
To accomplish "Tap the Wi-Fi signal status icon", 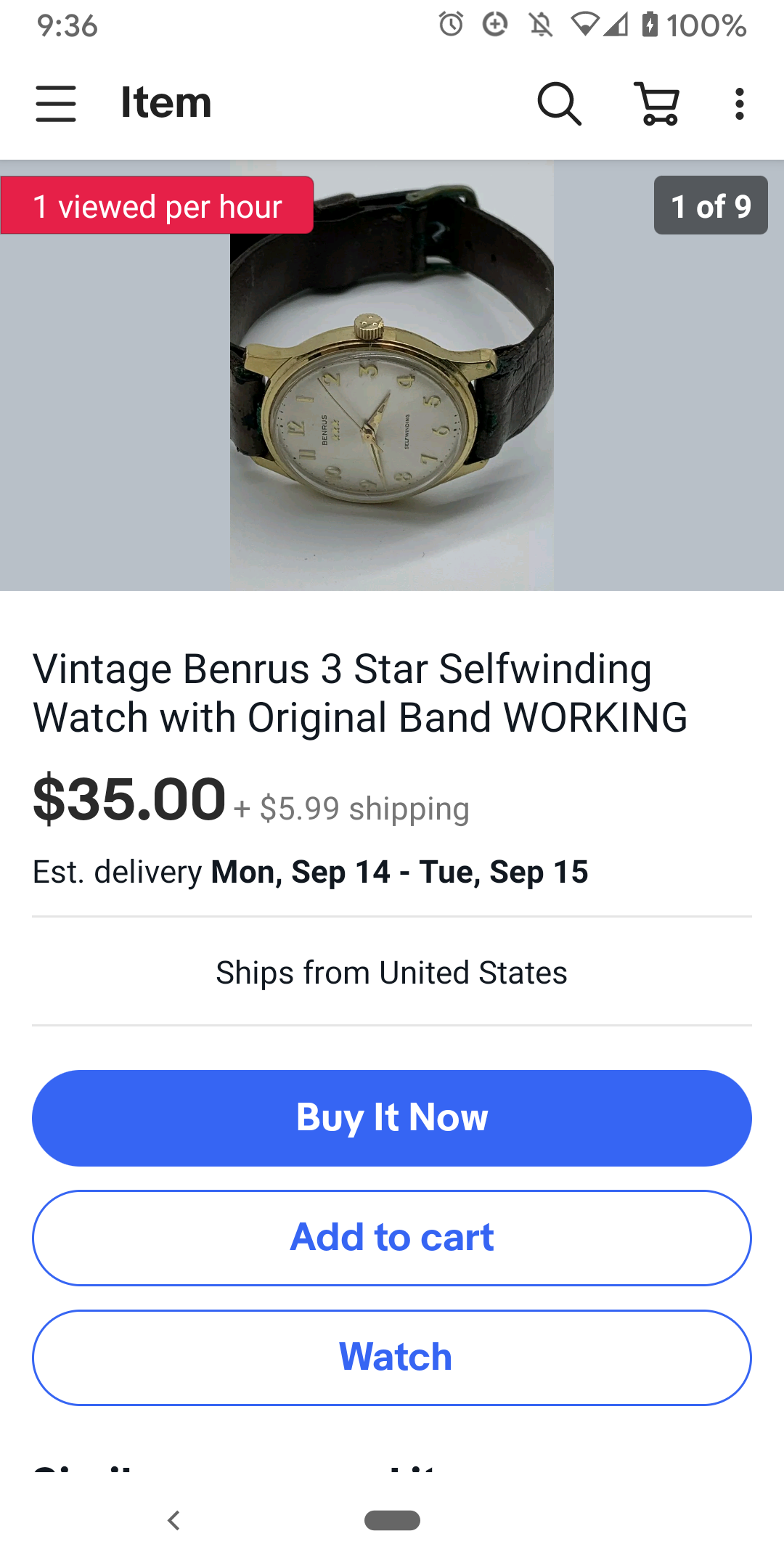I will (x=584, y=25).
